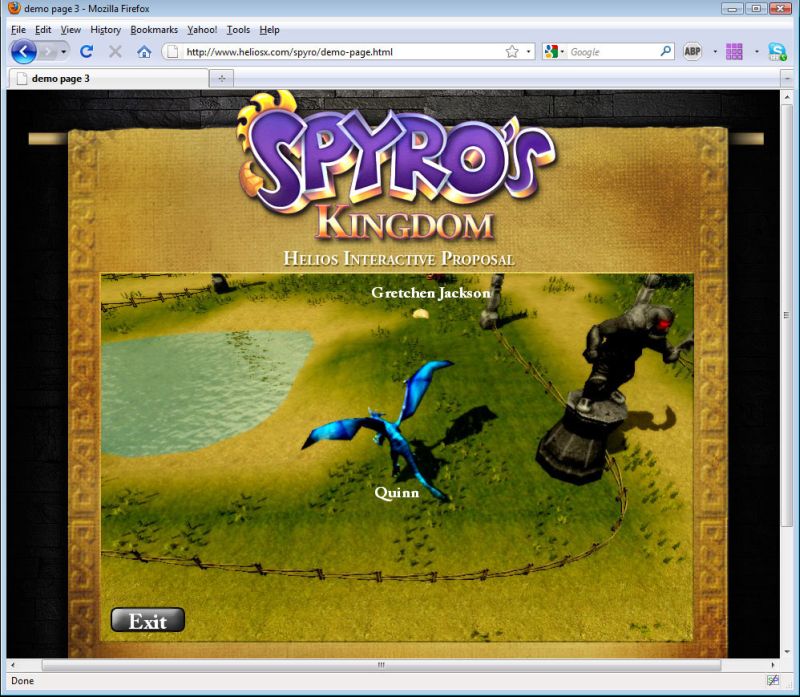Open the back/forward history dropdown arrow

click(x=63, y=52)
